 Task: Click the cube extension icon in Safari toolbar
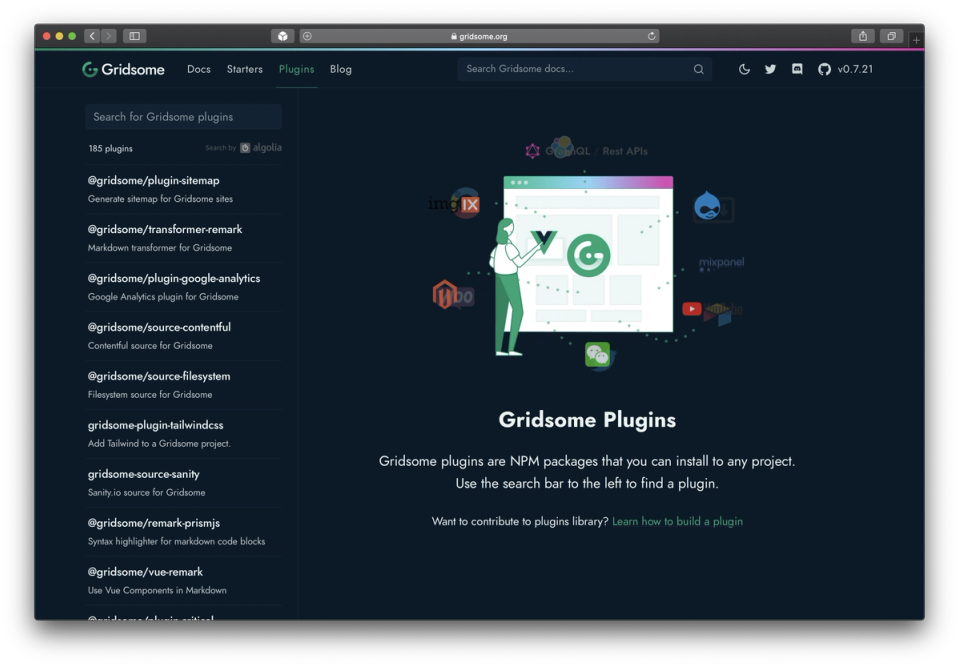pyautogui.click(x=282, y=36)
